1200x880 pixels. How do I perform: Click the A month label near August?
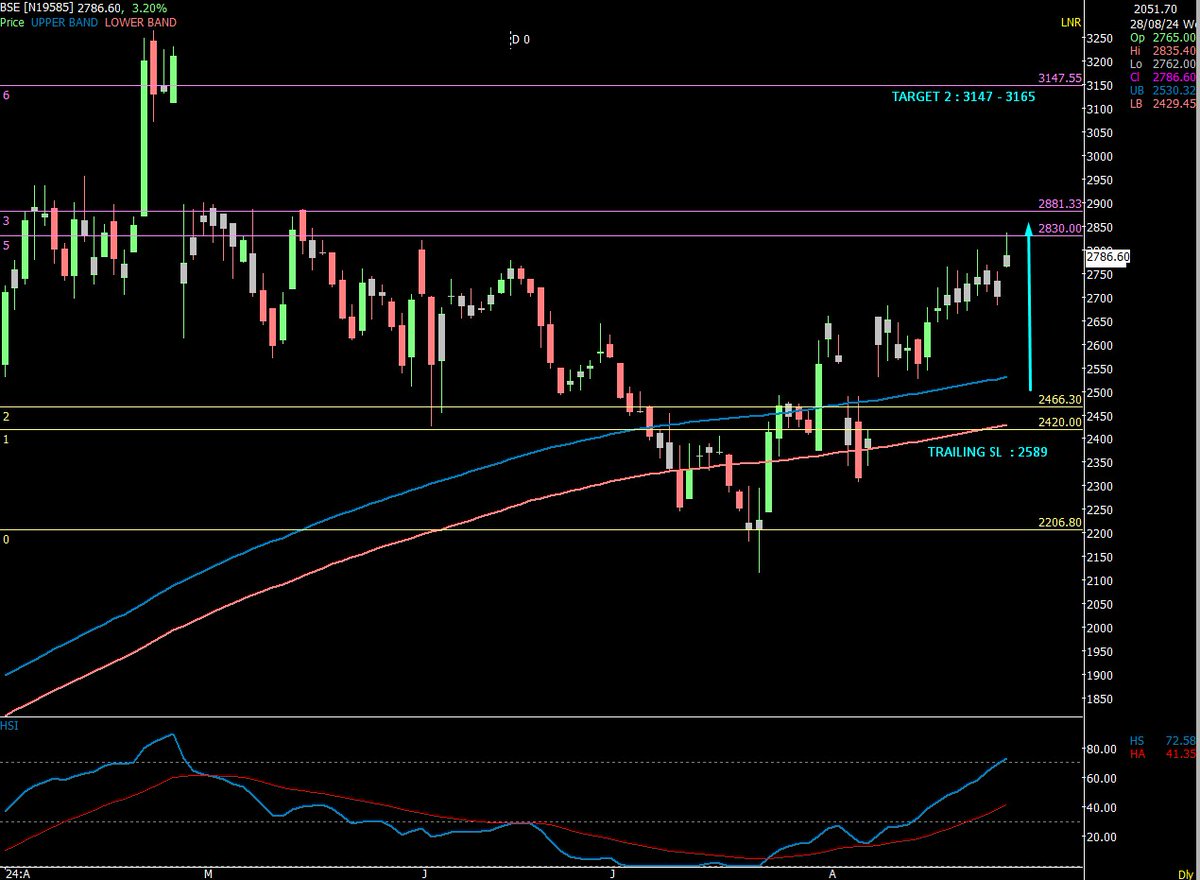[832, 874]
